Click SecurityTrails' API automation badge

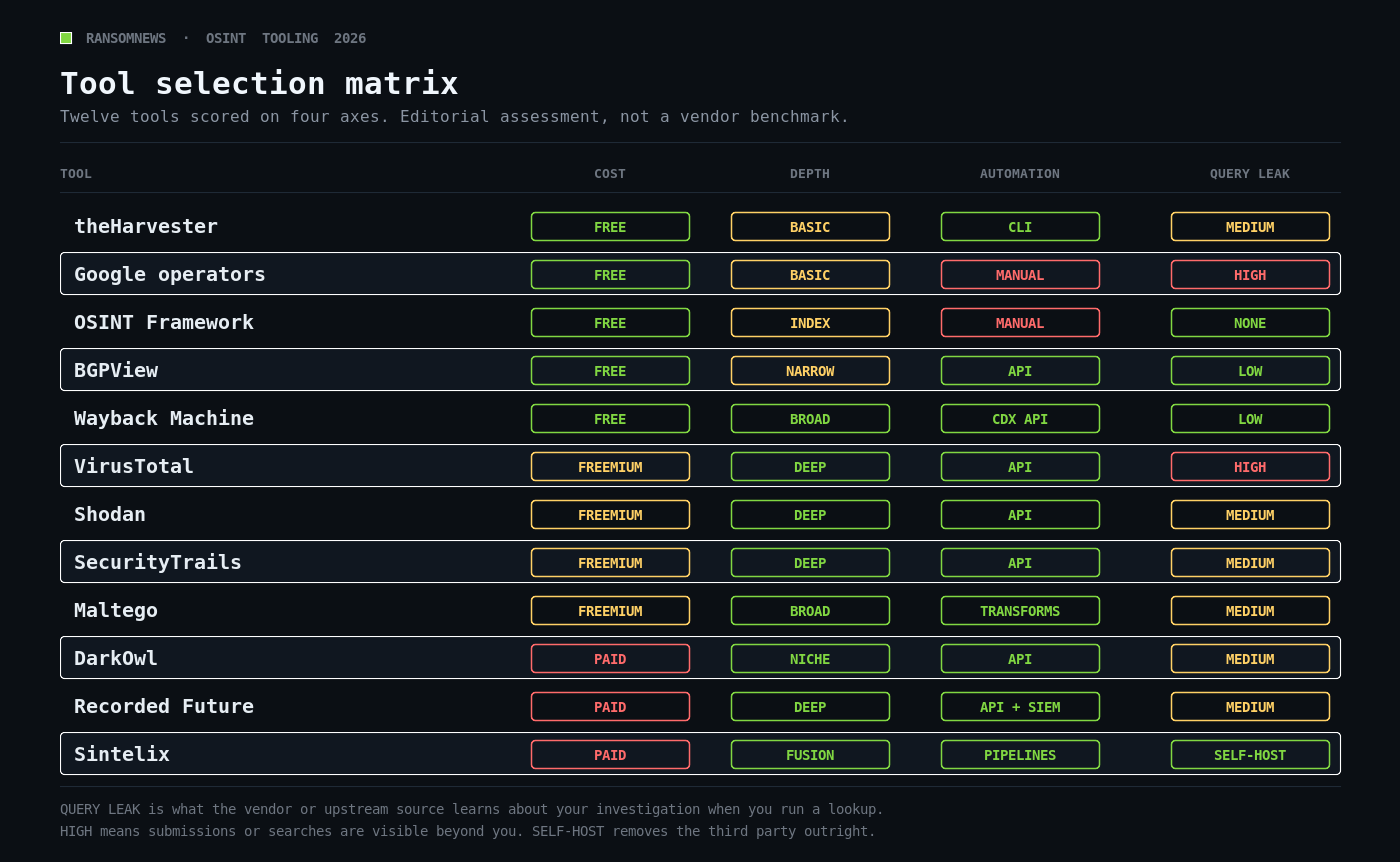click(1020, 563)
